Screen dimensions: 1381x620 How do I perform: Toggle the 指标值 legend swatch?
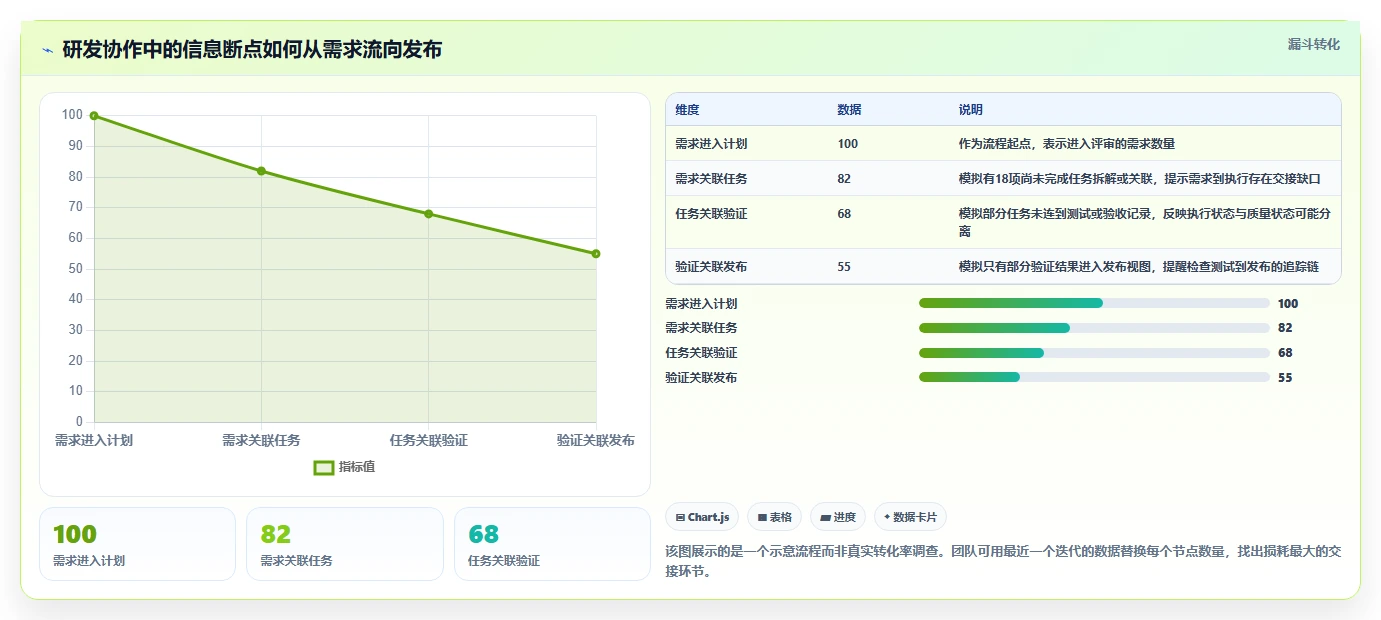click(x=323, y=467)
